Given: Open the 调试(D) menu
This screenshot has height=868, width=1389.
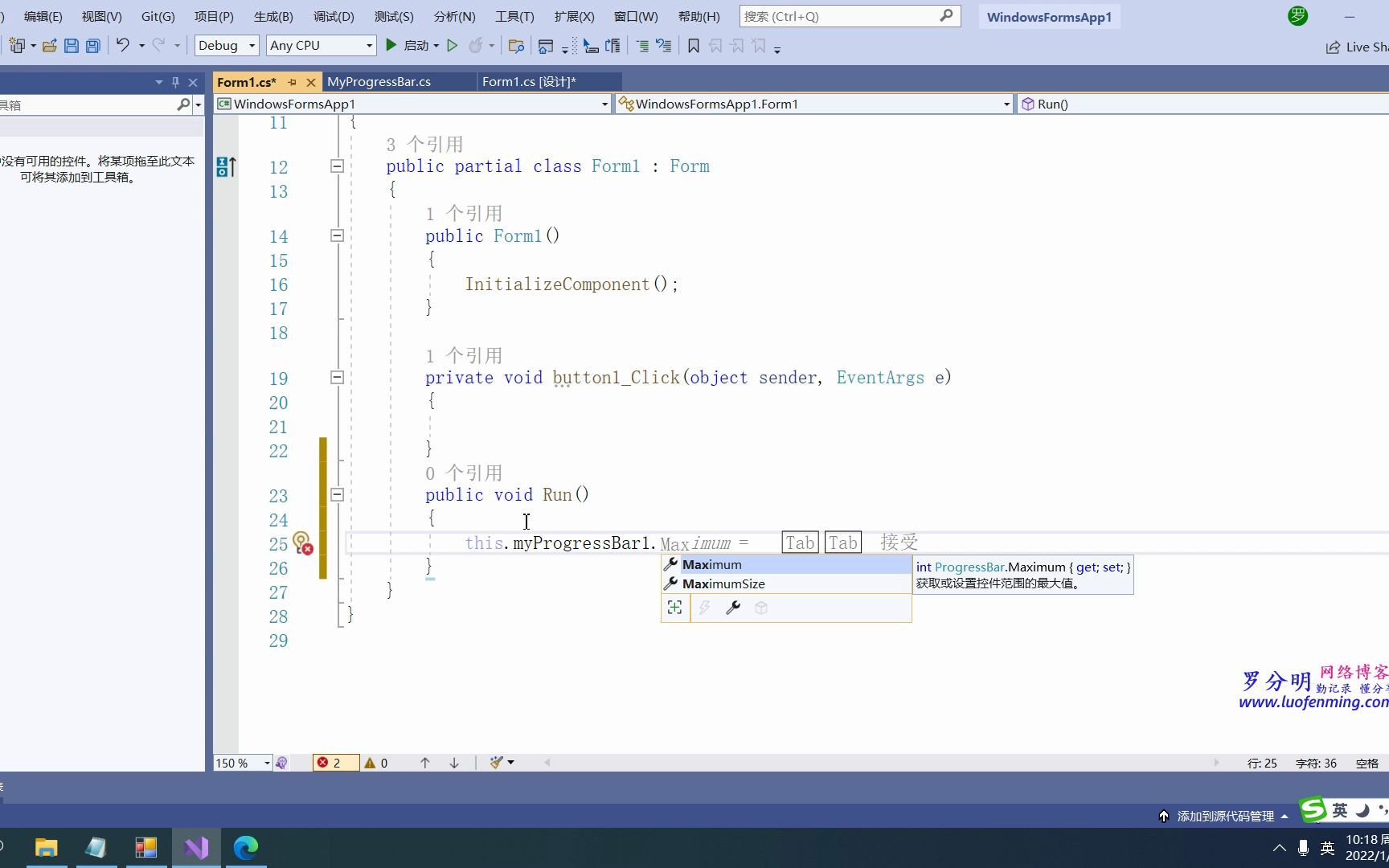Looking at the screenshot, I should (333, 16).
